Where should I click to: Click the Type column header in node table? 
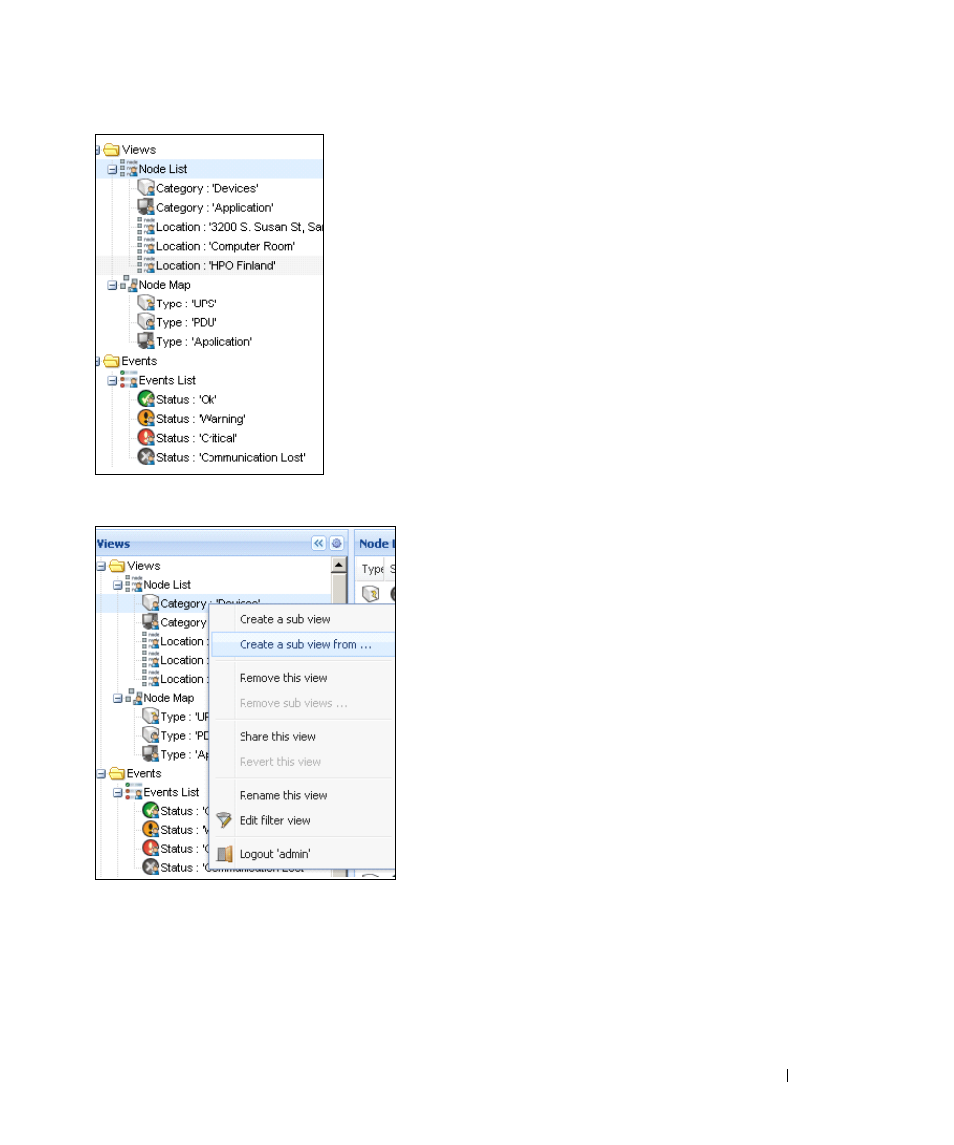pyautogui.click(x=372, y=570)
